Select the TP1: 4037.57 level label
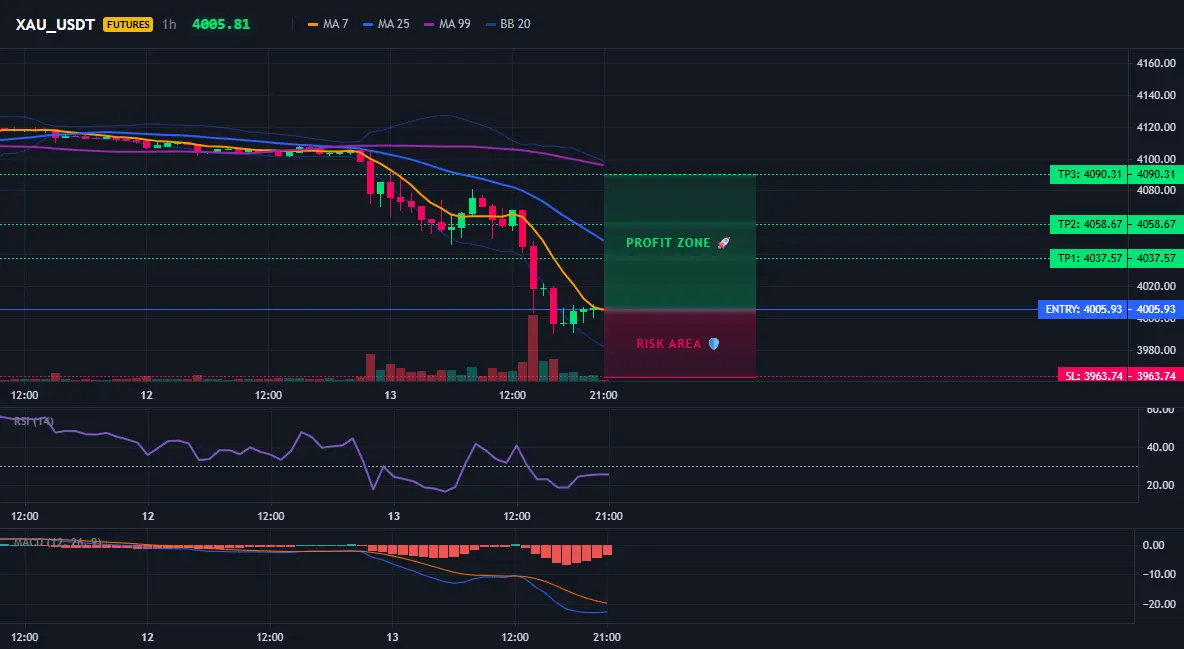This screenshot has height=649, width=1184. click(x=1088, y=258)
